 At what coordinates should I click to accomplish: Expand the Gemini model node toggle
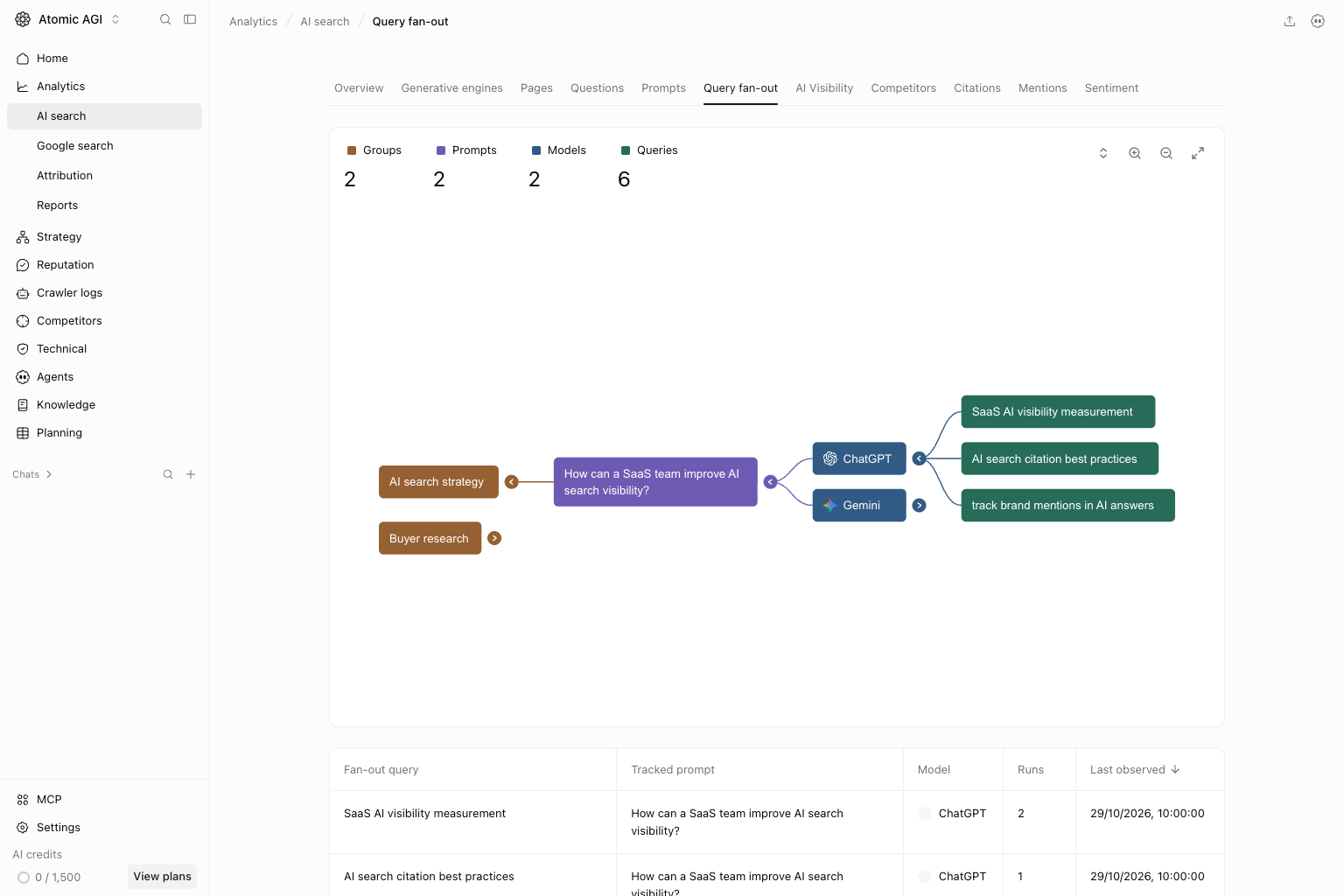click(x=920, y=506)
